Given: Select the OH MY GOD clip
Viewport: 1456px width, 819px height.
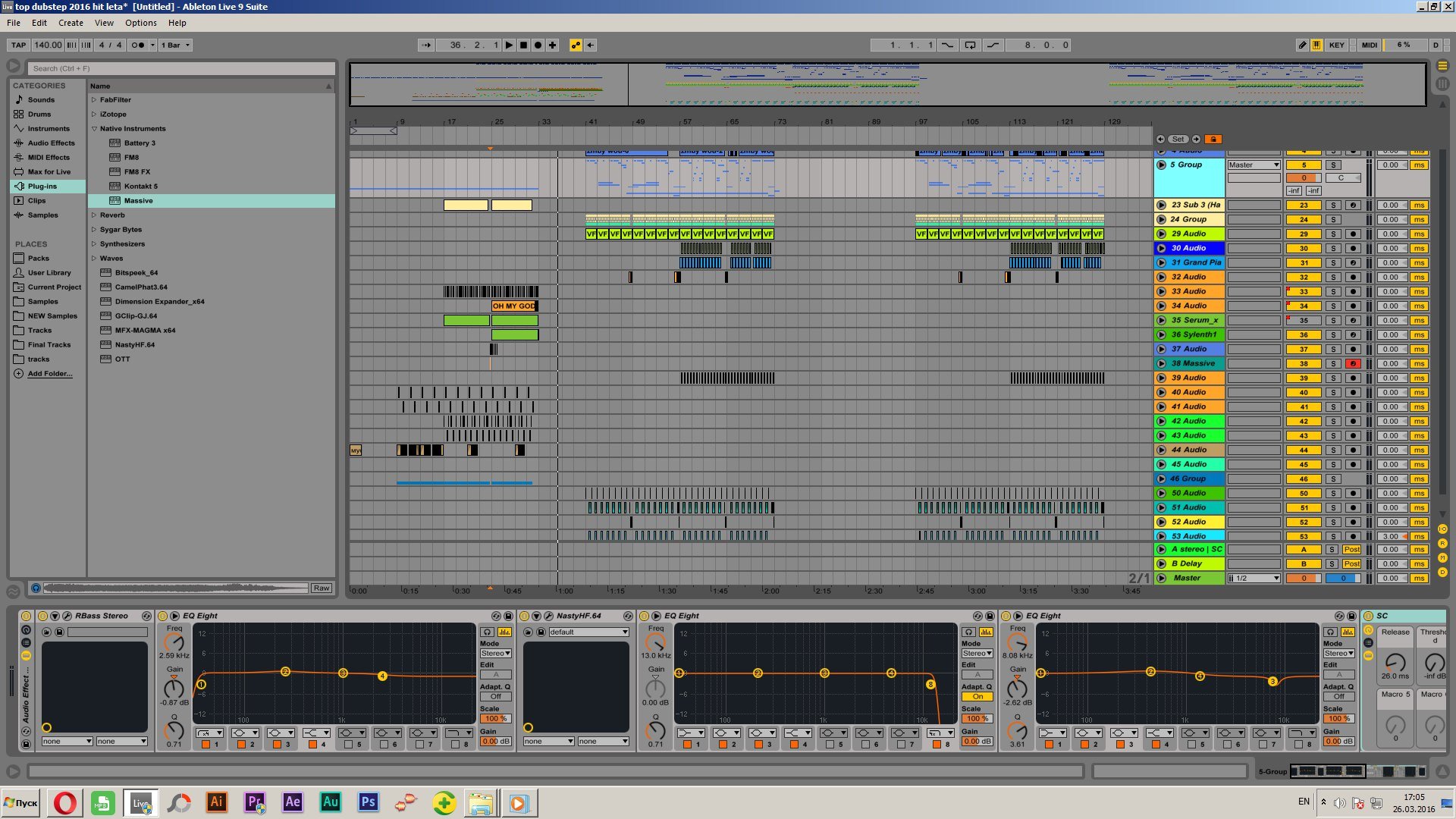Looking at the screenshot, I should pyautogui.click(x=515, y=306).
